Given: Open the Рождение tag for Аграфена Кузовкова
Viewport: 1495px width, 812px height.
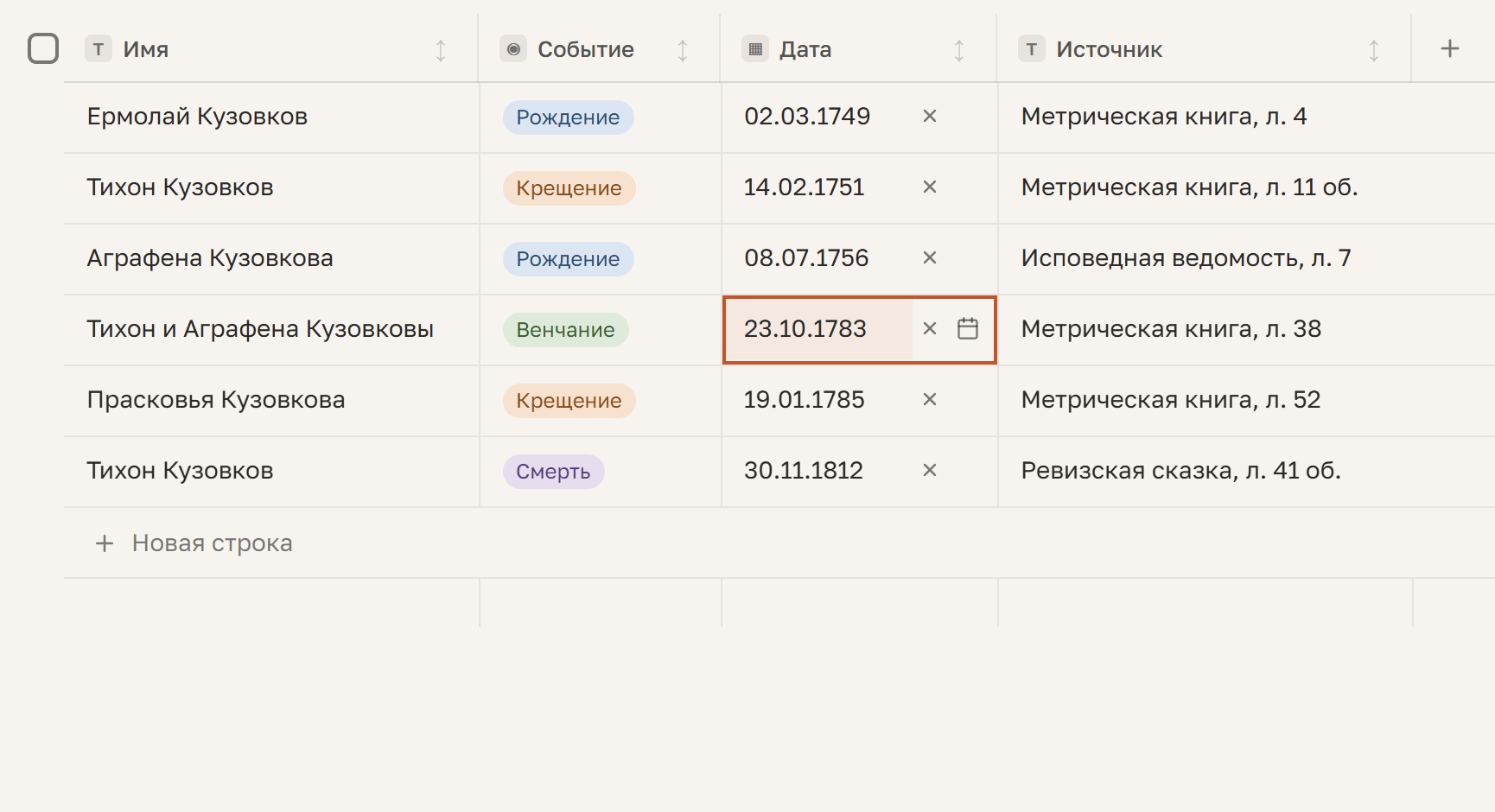Looking at the screenshot, I should point(568,259).
